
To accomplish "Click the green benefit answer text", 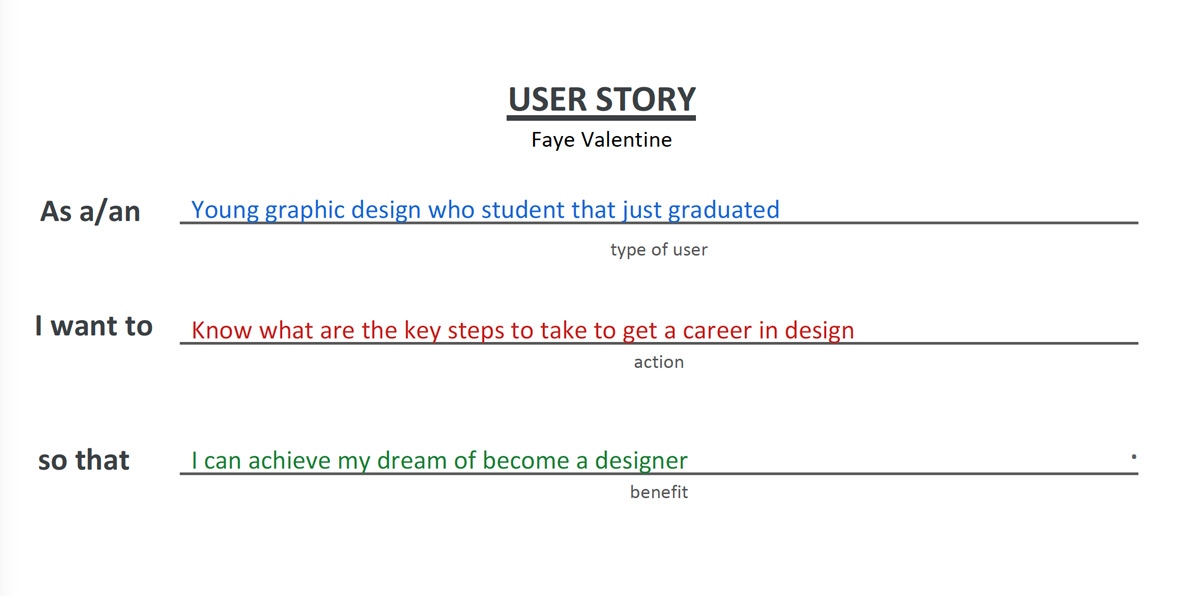I will point(439,461).
